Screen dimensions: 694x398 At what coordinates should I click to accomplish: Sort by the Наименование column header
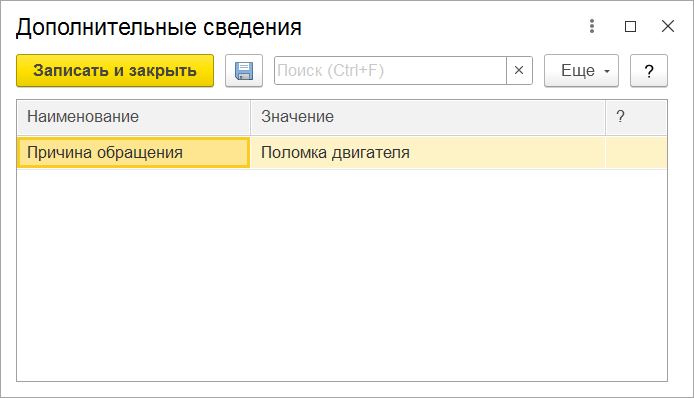[134, 117]
